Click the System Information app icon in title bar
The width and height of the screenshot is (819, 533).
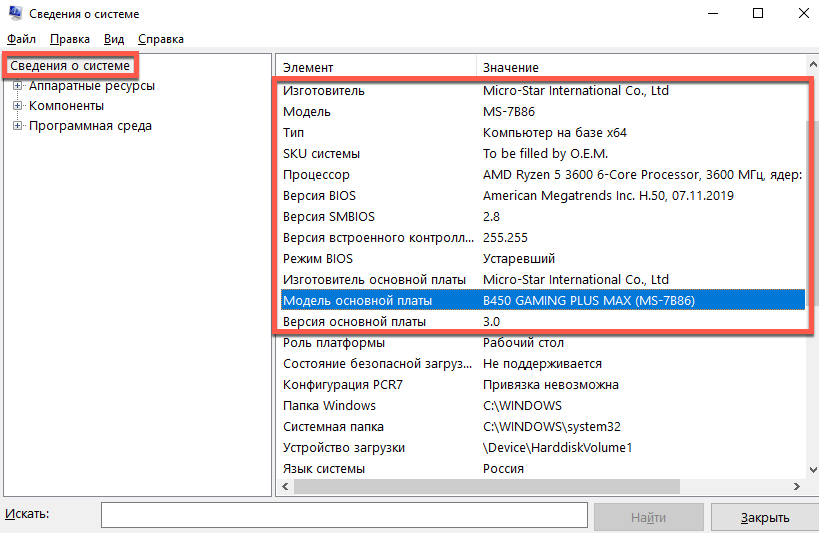pyautogui.click(x=14, y=14)
